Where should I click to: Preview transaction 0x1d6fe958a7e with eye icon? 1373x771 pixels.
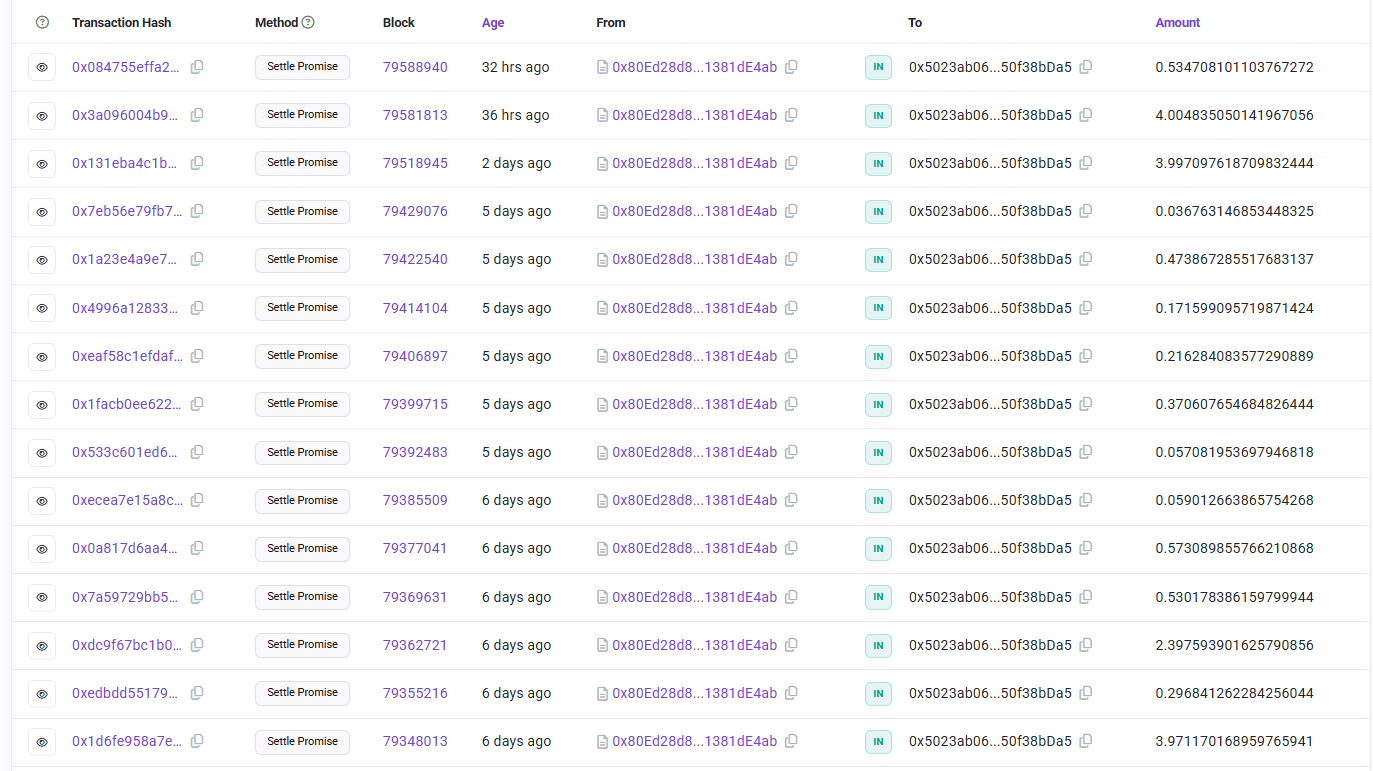(x=41, y=742)
